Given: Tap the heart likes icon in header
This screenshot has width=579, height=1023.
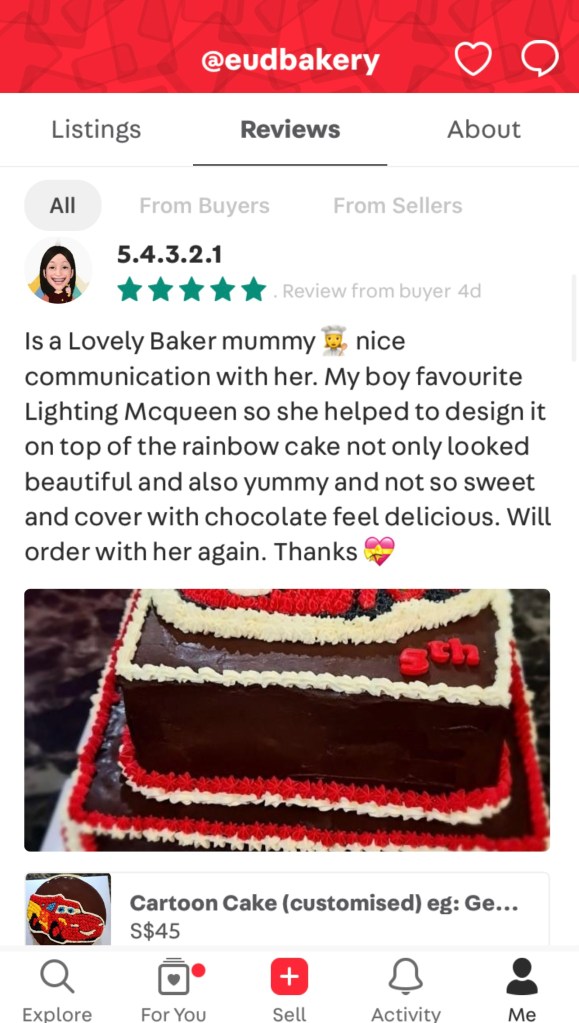Looking at the screenshot, I should pos(473,59).
